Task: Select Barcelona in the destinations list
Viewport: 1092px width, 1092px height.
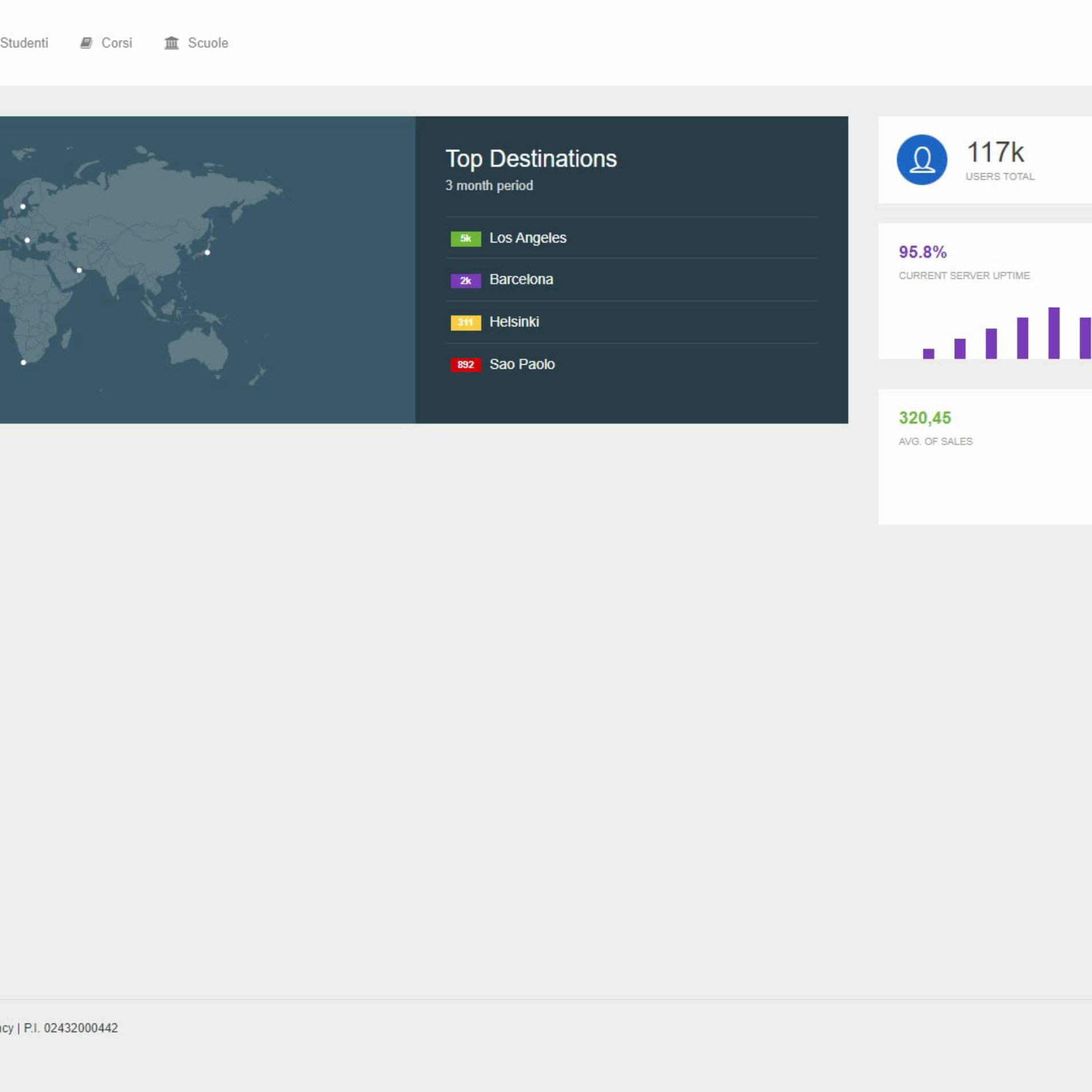Action: coord(521,280)
